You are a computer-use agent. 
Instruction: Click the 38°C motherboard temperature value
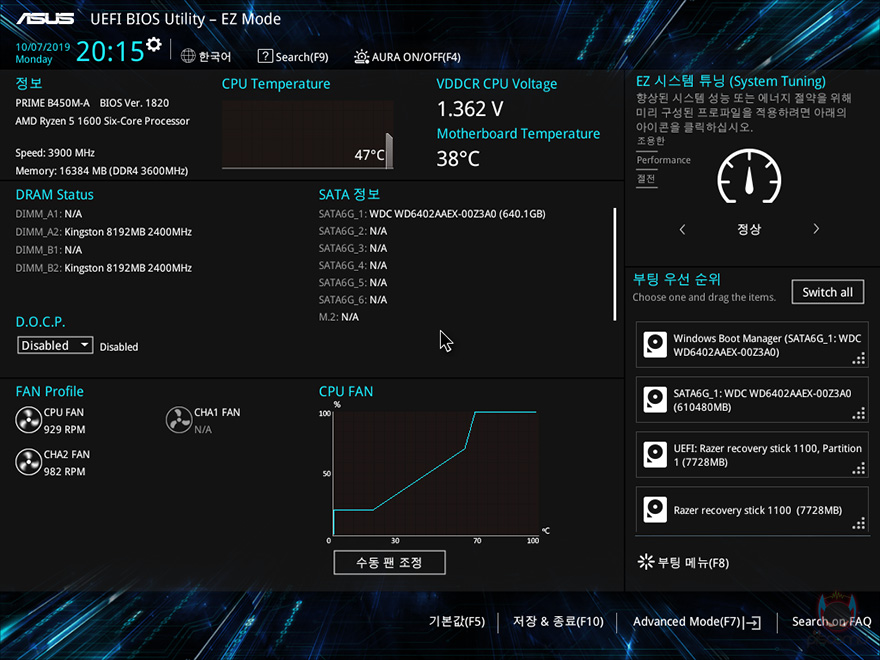pyautogui.click(x=458, y=159)
